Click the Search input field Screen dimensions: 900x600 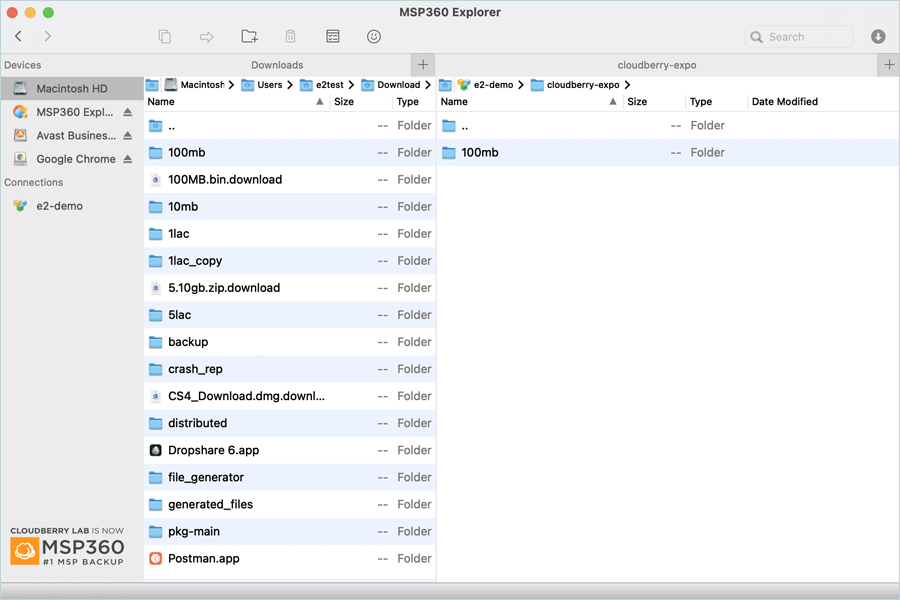806,37
